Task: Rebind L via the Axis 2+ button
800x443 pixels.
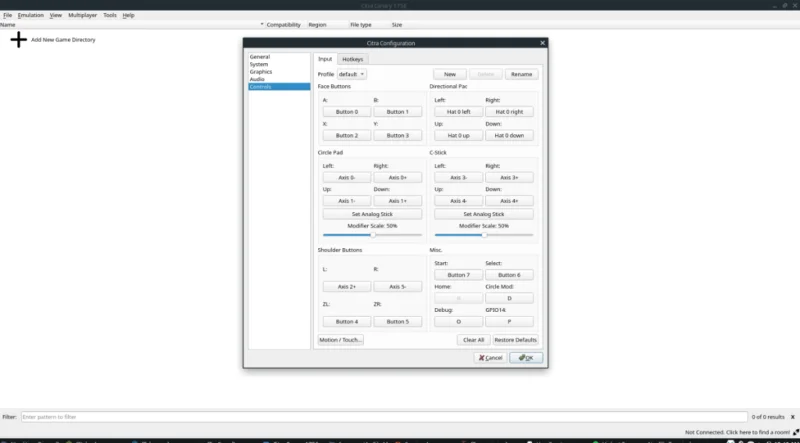Action: (347, 287)
